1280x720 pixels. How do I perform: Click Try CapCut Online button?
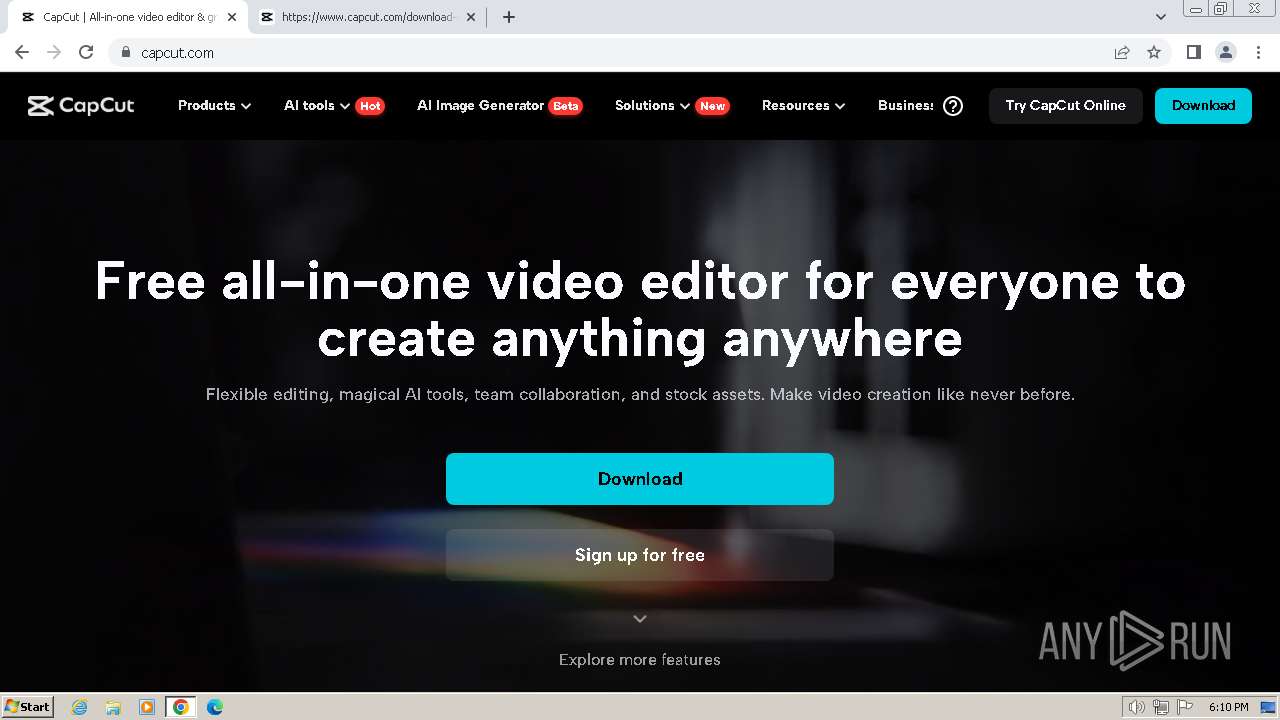click(x=1066, y=106)
